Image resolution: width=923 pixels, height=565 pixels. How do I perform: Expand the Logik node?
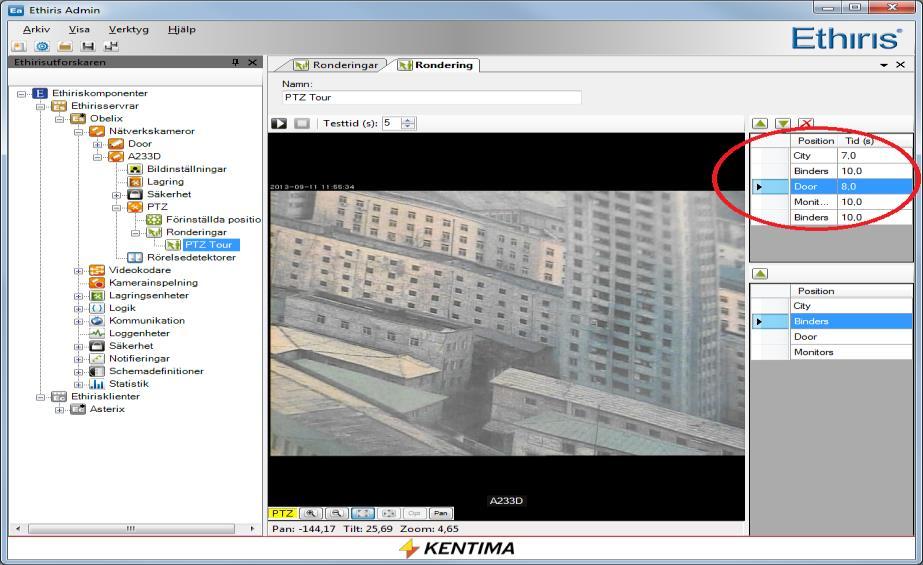pos(78,308)
